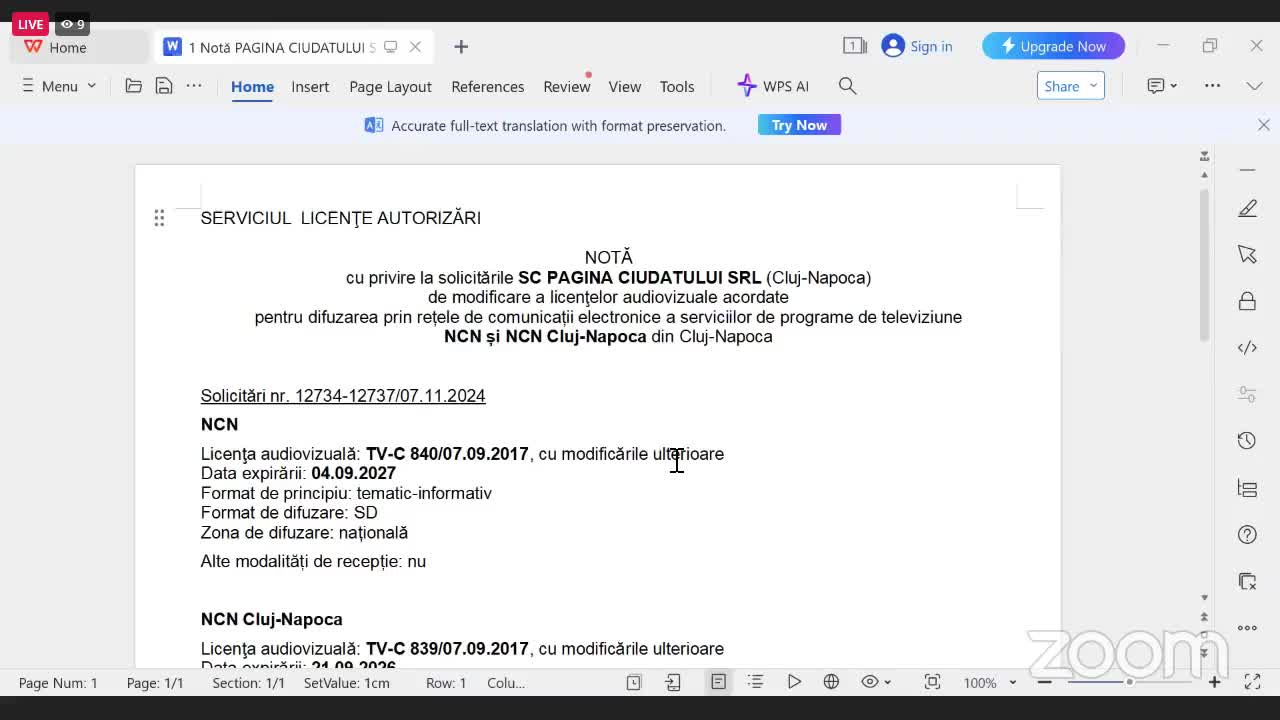Open the Home ribbon tab
This screenshot has width=1280, height=720.
pos(252,86)
